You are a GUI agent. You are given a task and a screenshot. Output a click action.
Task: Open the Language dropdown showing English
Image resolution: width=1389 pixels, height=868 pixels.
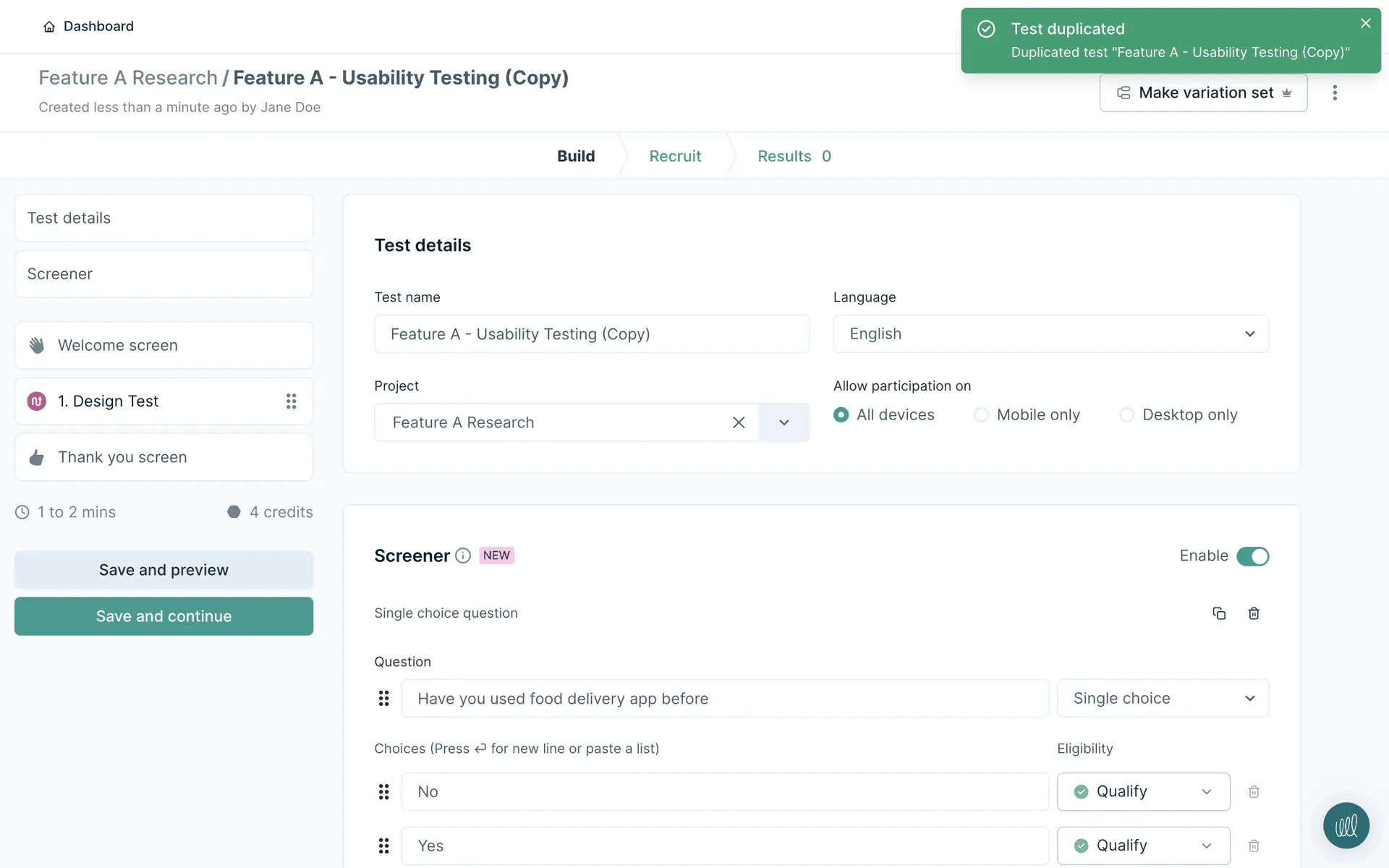[1050, 334]
